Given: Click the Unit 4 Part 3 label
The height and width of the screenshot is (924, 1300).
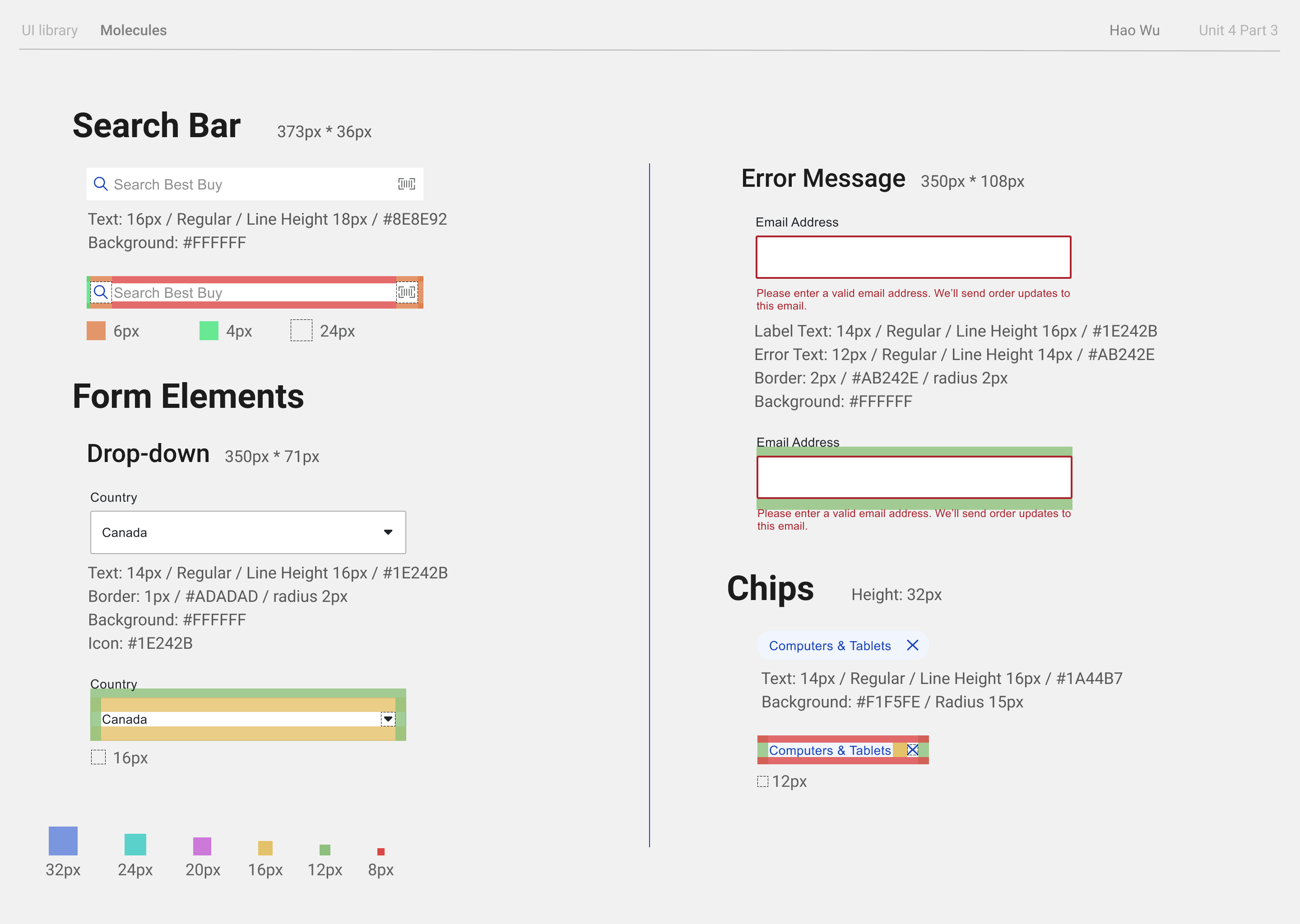Looking at the screenshot, I should [1238, 30].
